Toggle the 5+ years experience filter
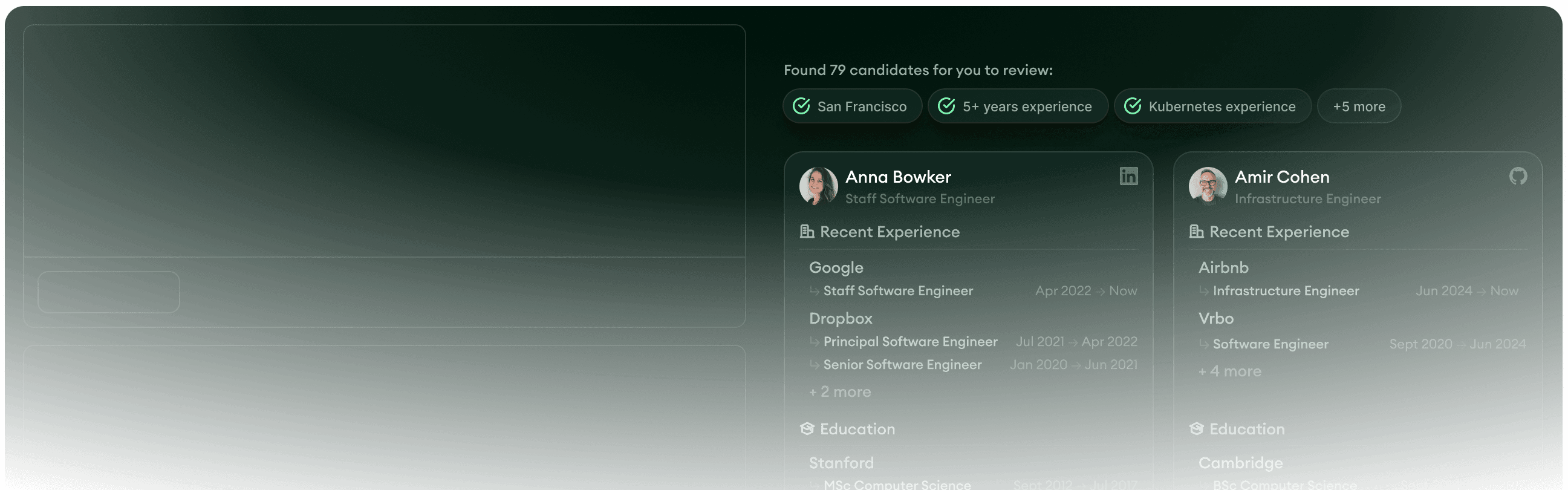Screen dimensions: 1568x490 (x=1018, y=106)
